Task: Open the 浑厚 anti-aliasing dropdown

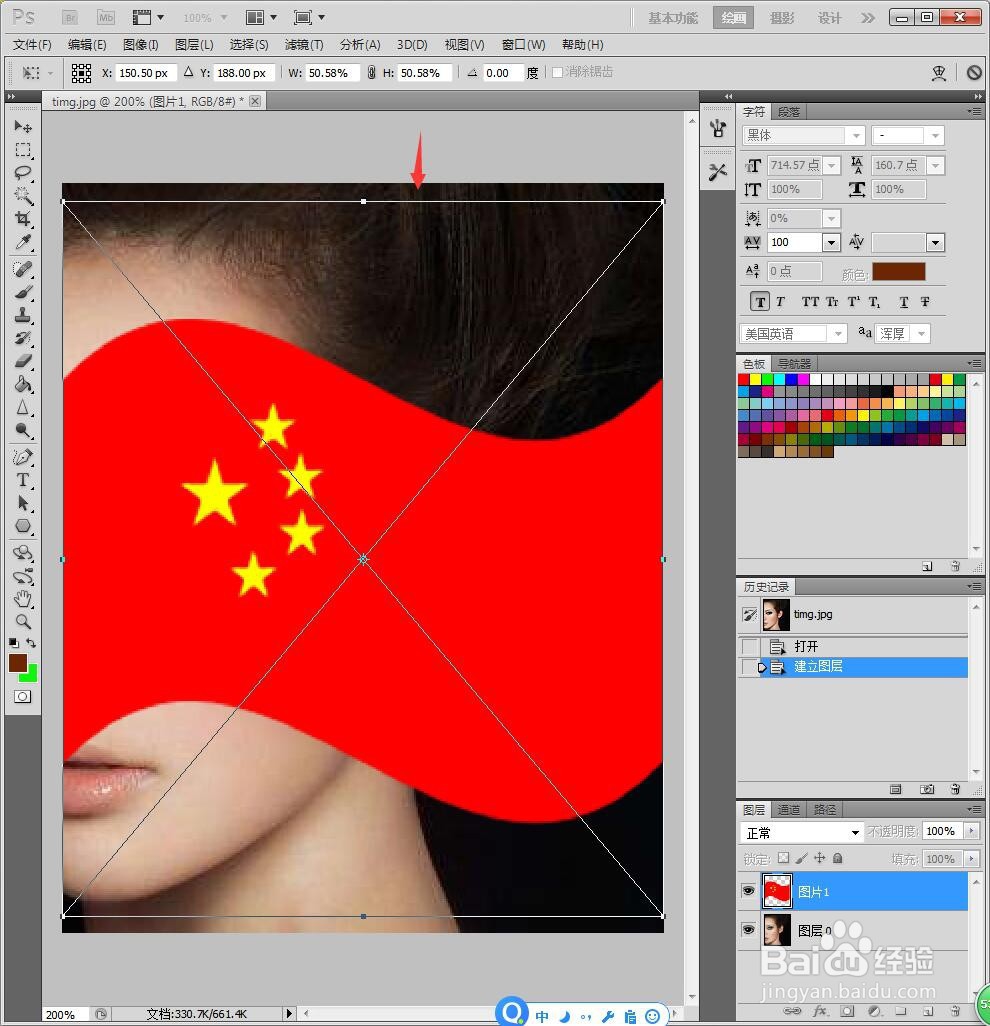Action: [x=921, y=334]
